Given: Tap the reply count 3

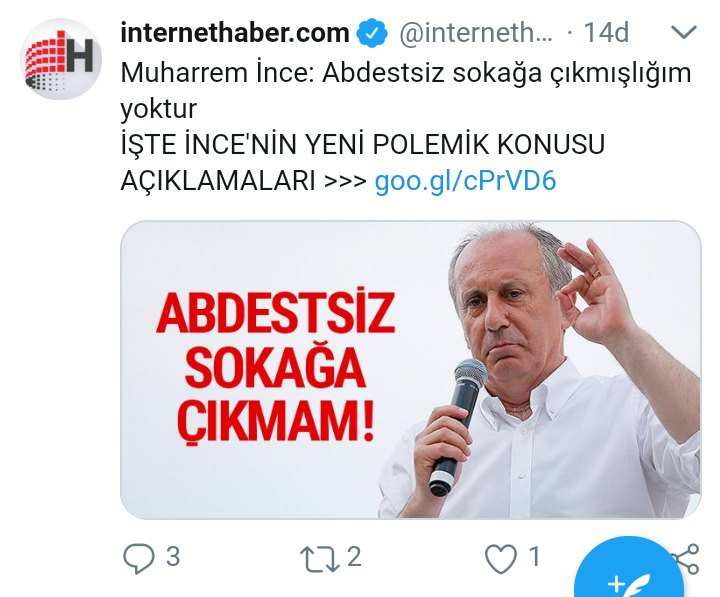Looking at the screenshot, I should pyautogui.click(x=173, y=557).
